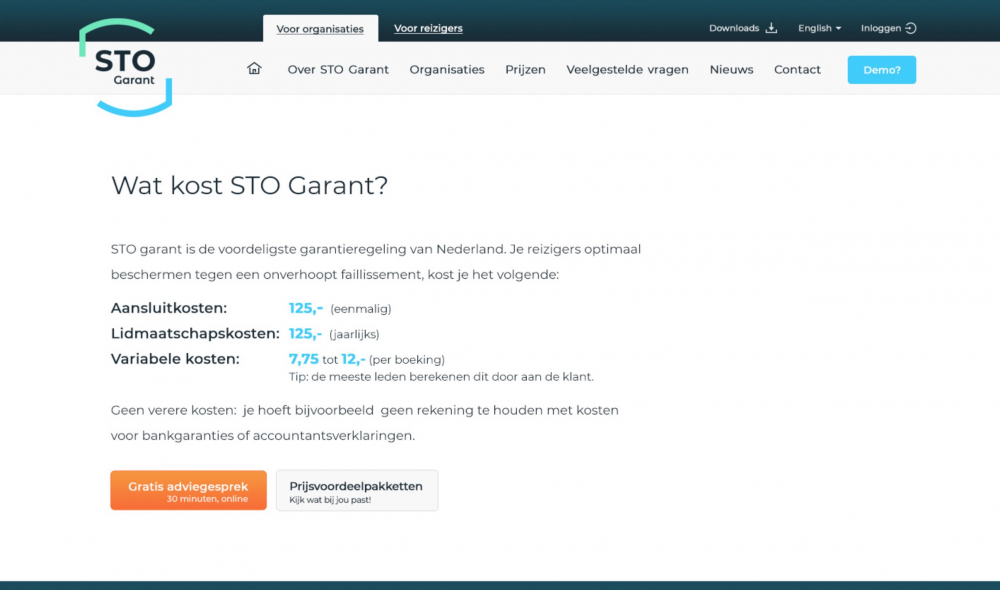Click the STO Garant logo
The image size is (1000, 590).
click(126, 68)
